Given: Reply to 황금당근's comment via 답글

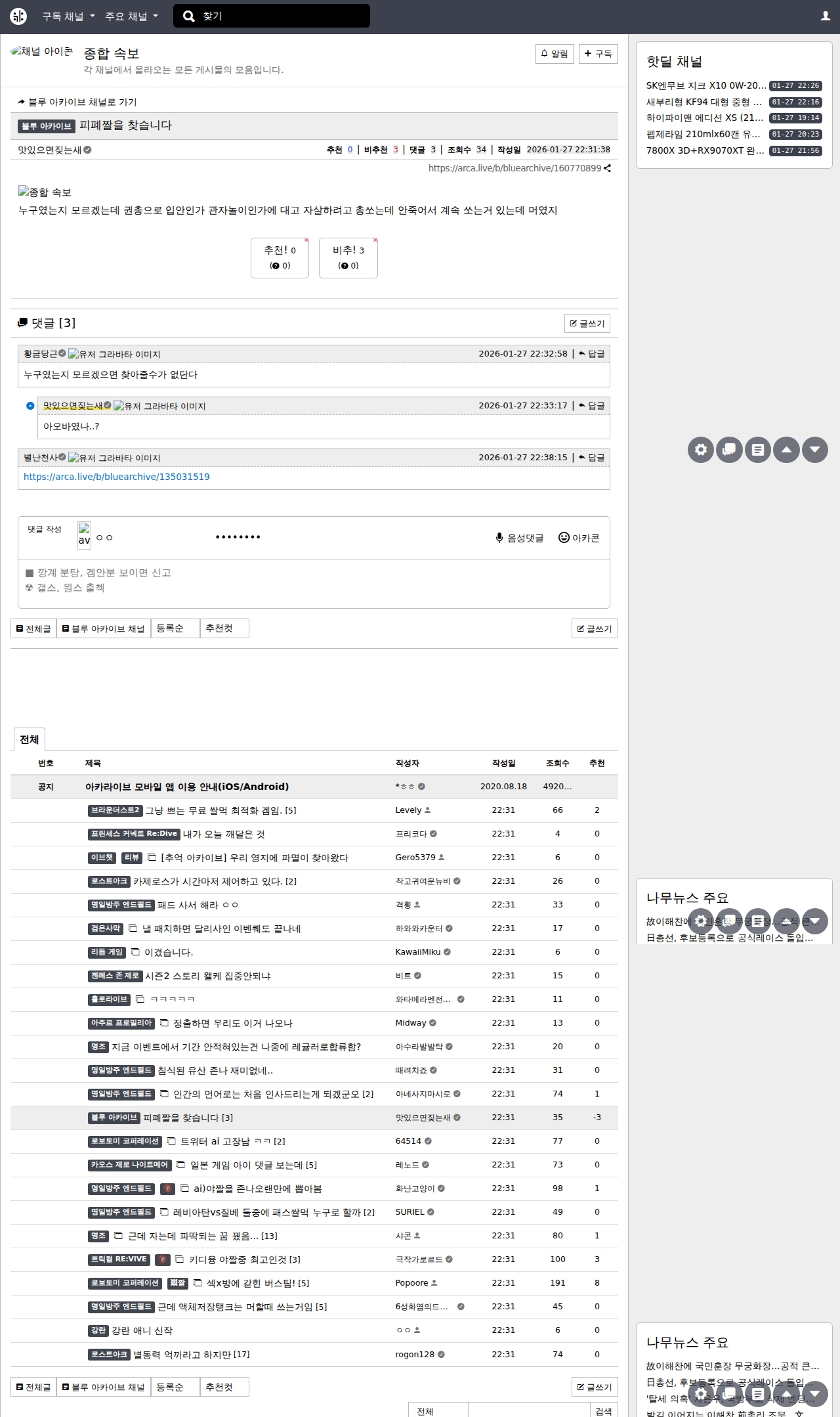Looking at the screenshot, I should (x=592, y=353).
